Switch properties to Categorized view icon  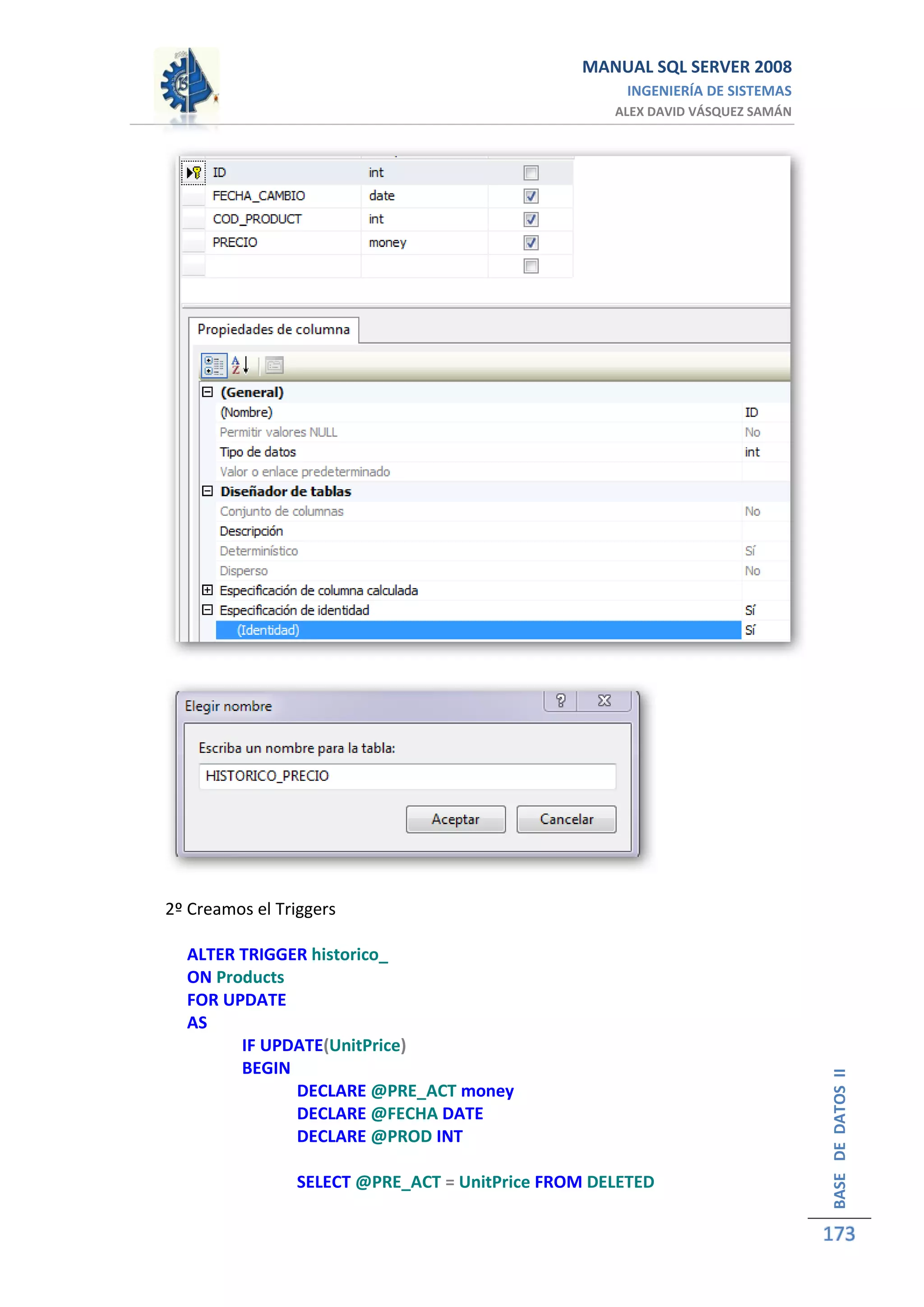214,366
